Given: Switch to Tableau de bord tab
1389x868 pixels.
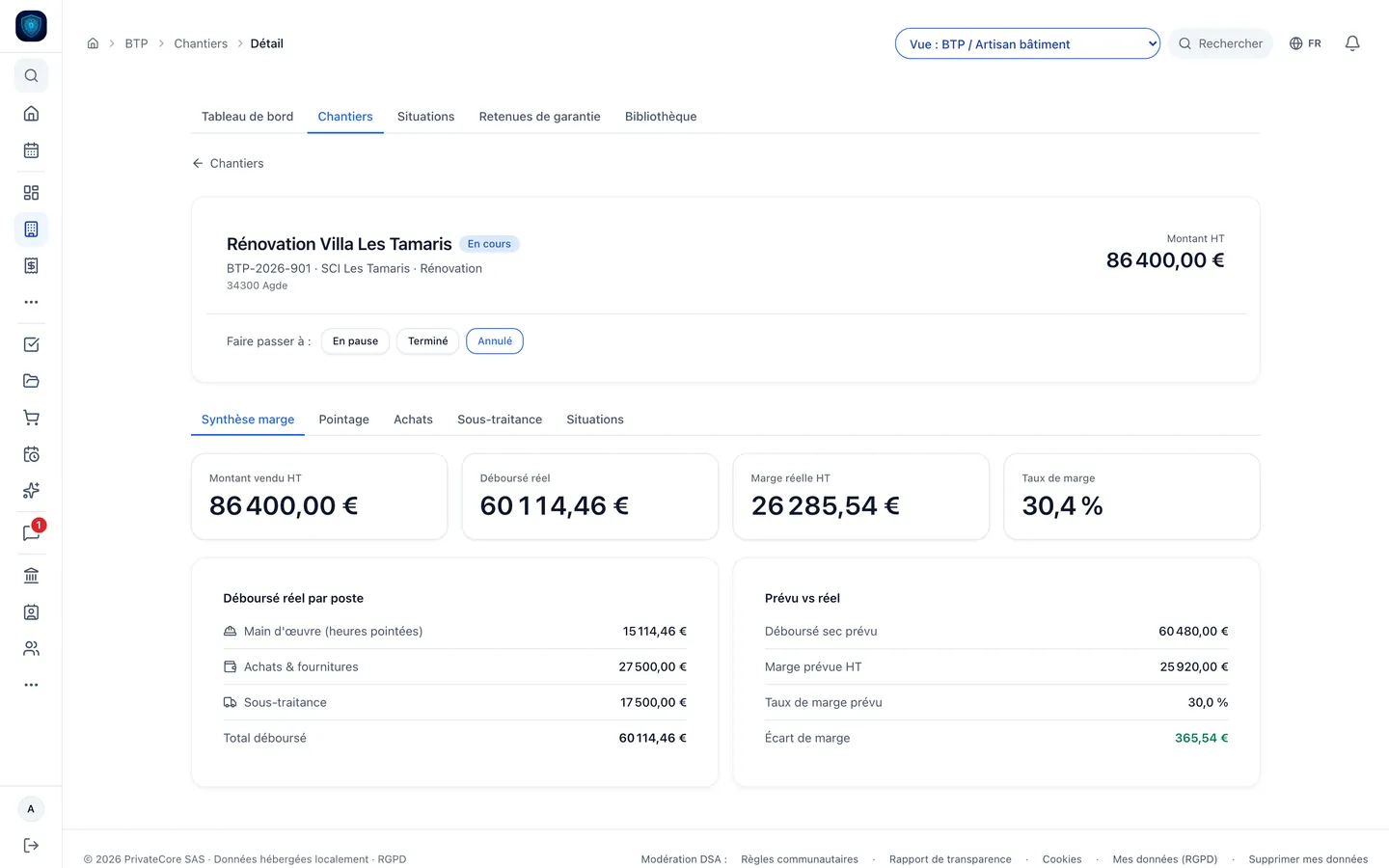Looking at the screenshot, I should 247,117.
